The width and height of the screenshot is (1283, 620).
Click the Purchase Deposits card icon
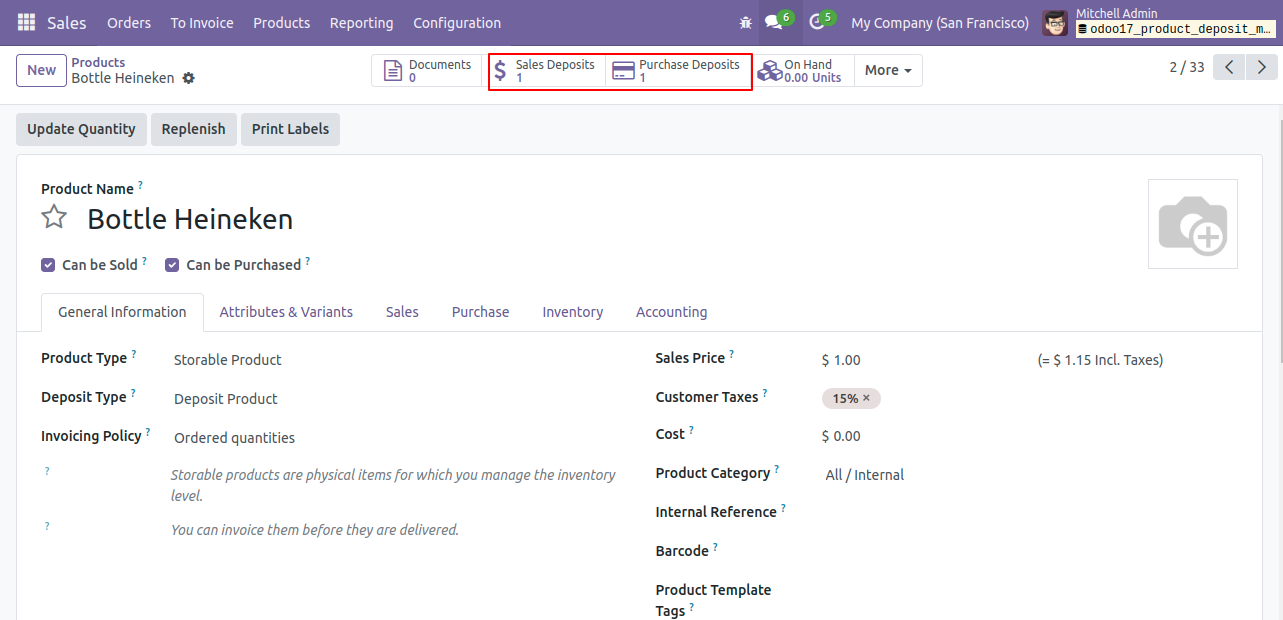pyautogui.click(x=623, y=71)
